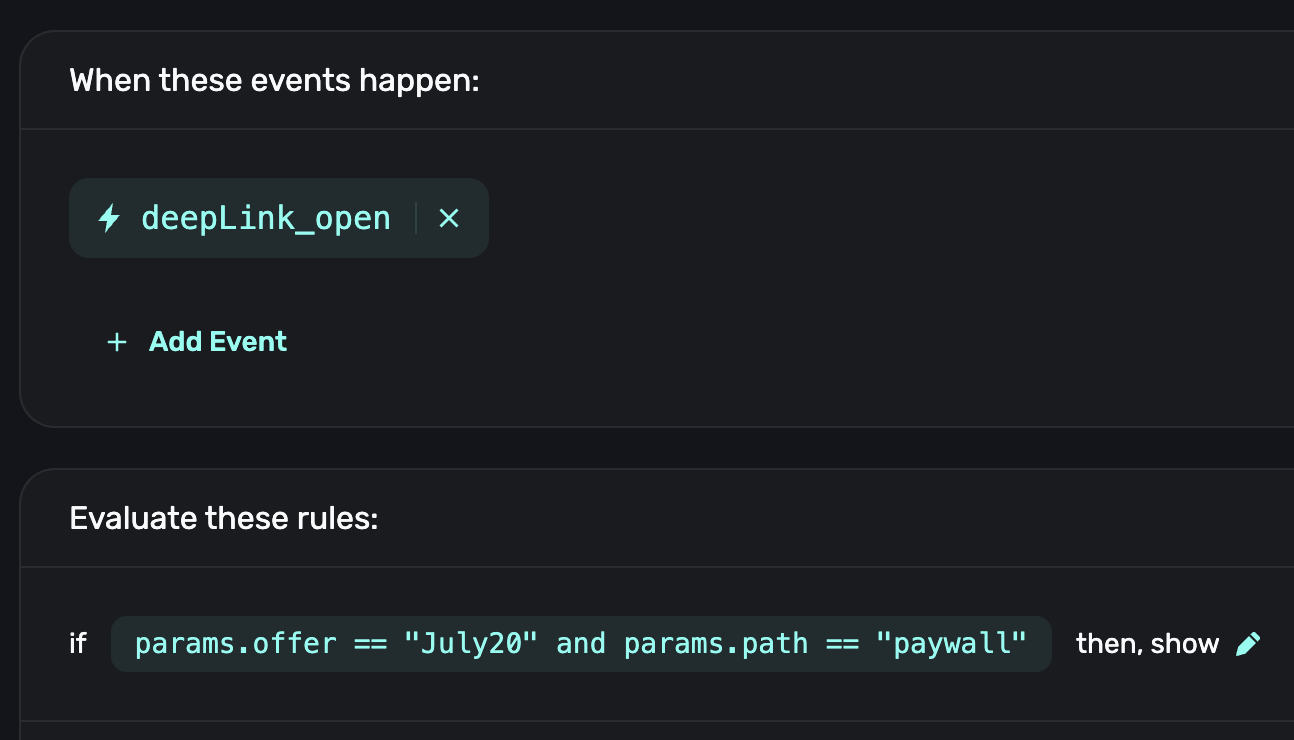Click the "if" keyword before the rule
Image resolution: width=1294 pixels, height=740 pixels.
(78, 644)
